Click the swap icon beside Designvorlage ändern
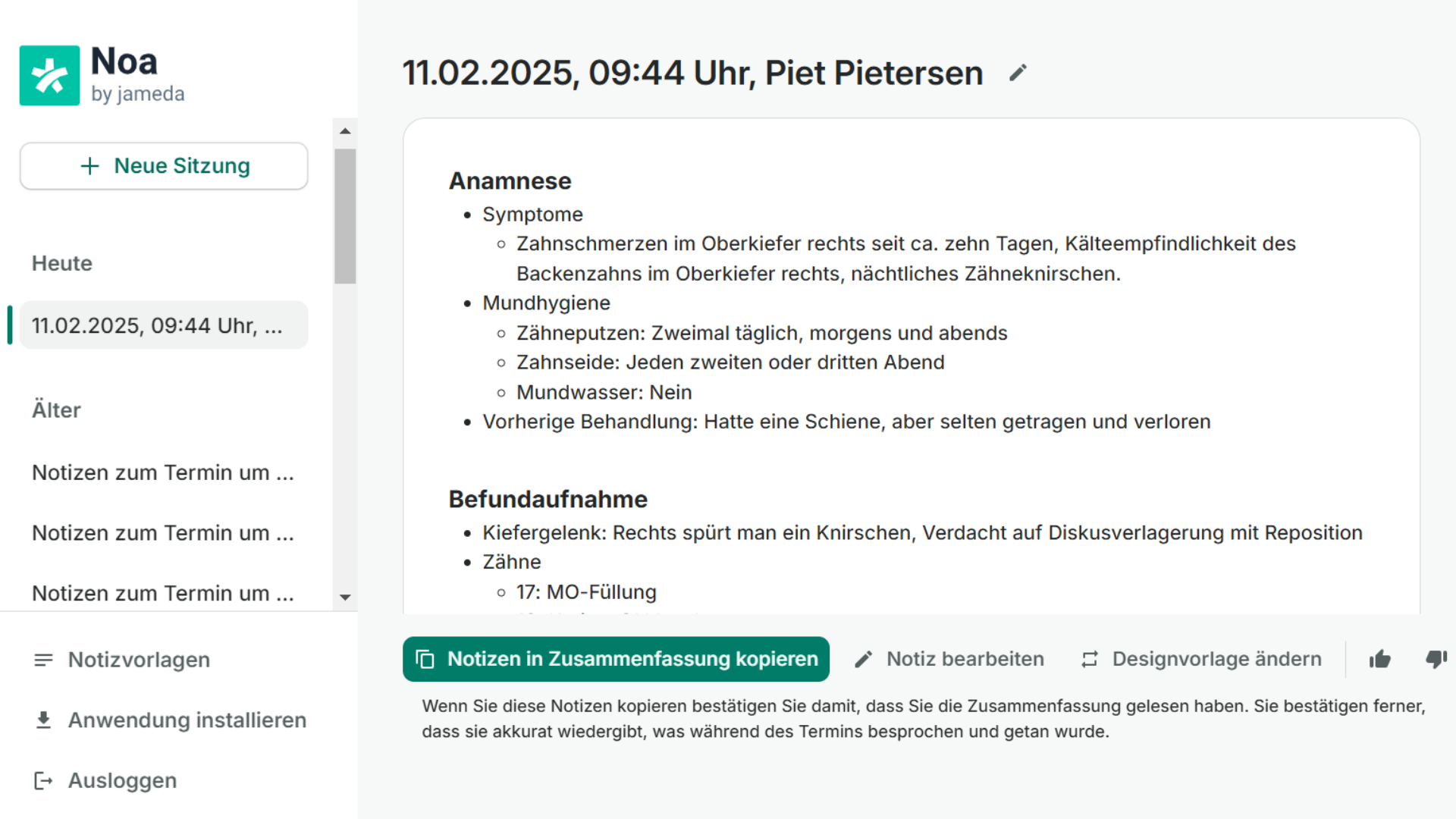 tap(1089, 659)
